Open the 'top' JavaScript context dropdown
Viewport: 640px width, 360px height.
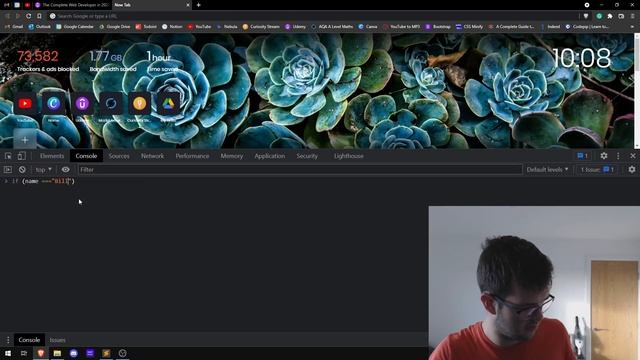click(44, 169)
